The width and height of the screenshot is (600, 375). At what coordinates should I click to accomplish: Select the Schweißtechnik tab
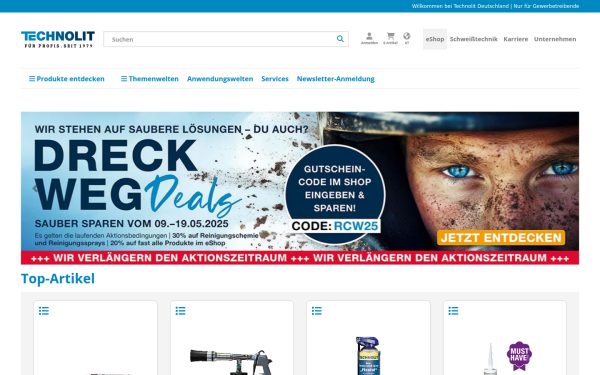[x=474, y=39]
